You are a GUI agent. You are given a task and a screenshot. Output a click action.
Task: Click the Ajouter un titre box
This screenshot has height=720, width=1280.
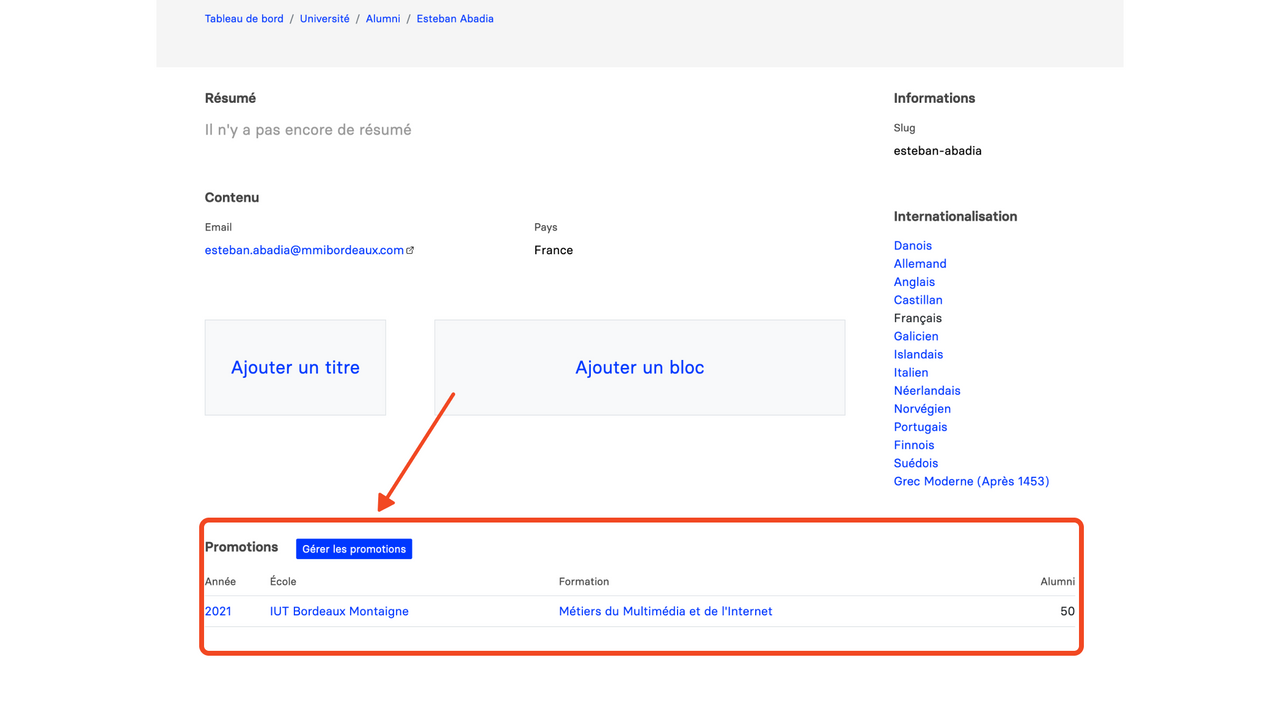tap(295, 367)
